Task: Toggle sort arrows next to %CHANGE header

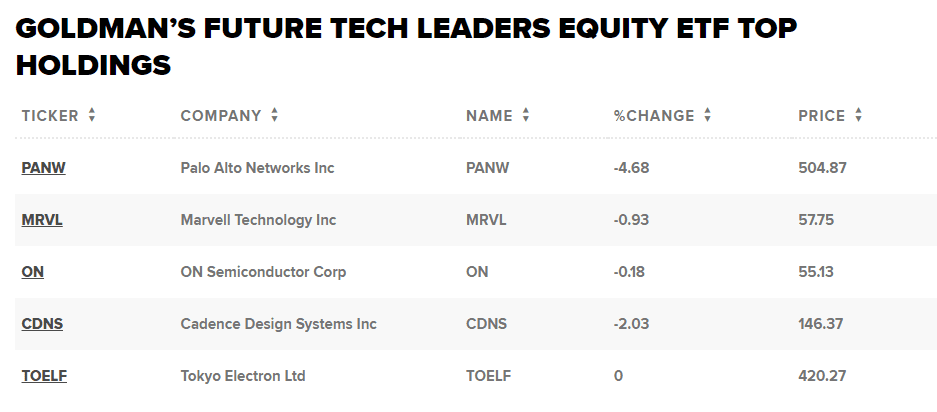Action: click(707, 116)
